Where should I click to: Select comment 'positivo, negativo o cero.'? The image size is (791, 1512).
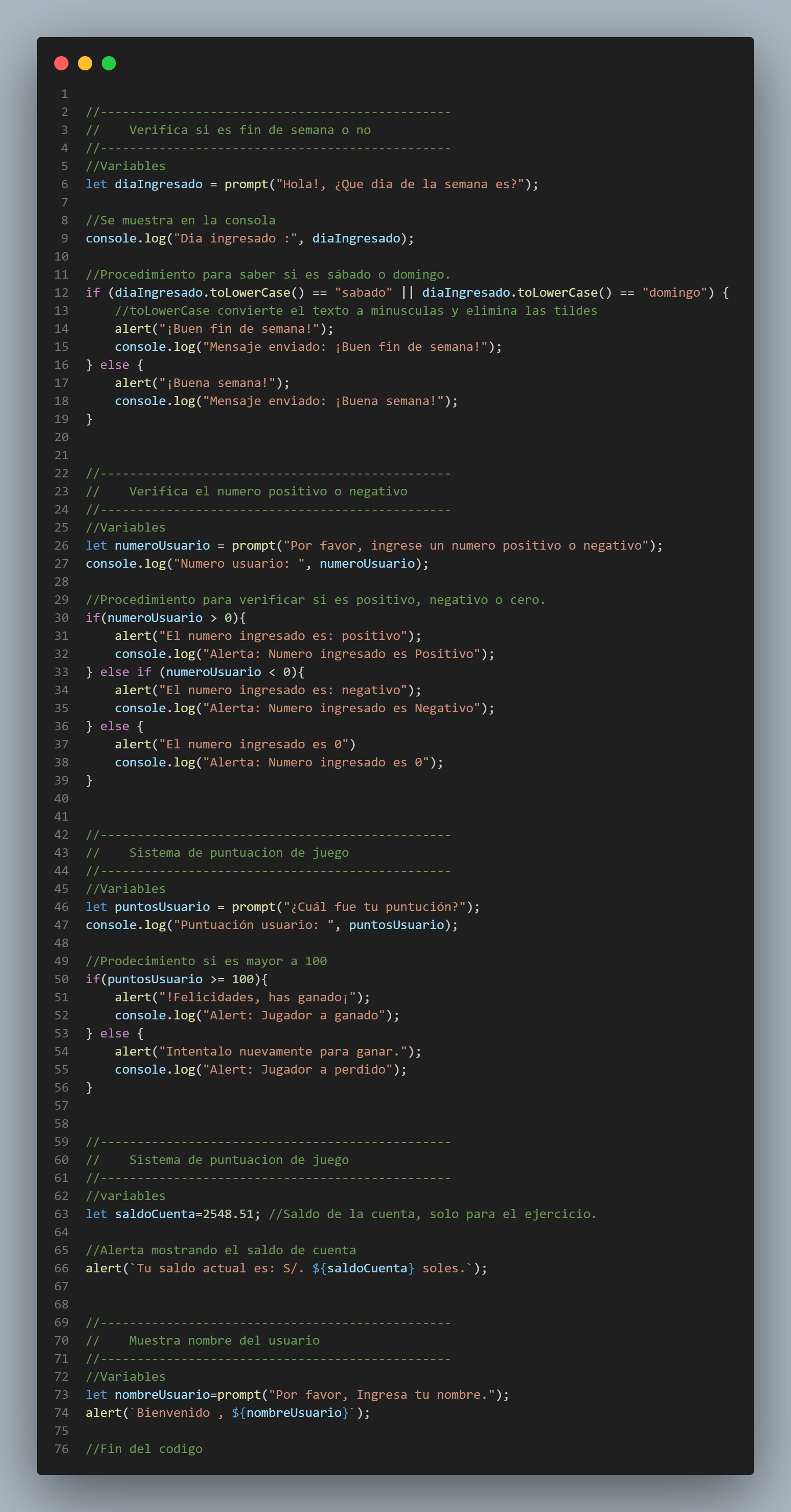(x=316, y=599)
